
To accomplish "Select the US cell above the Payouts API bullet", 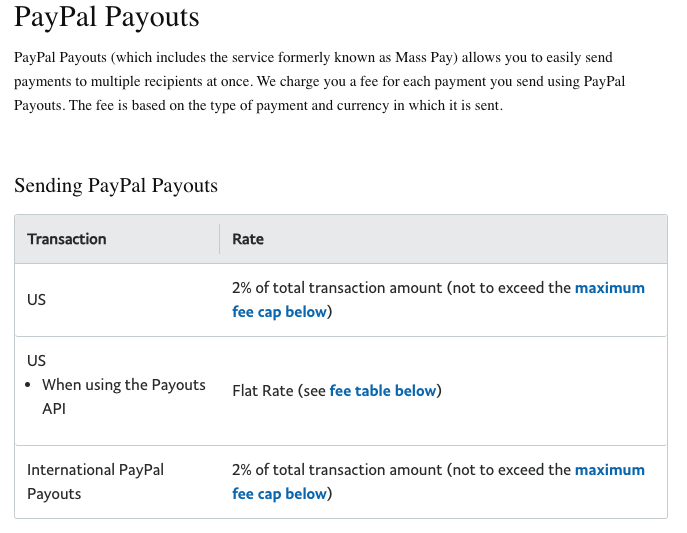I will click(x=36, y=361).
